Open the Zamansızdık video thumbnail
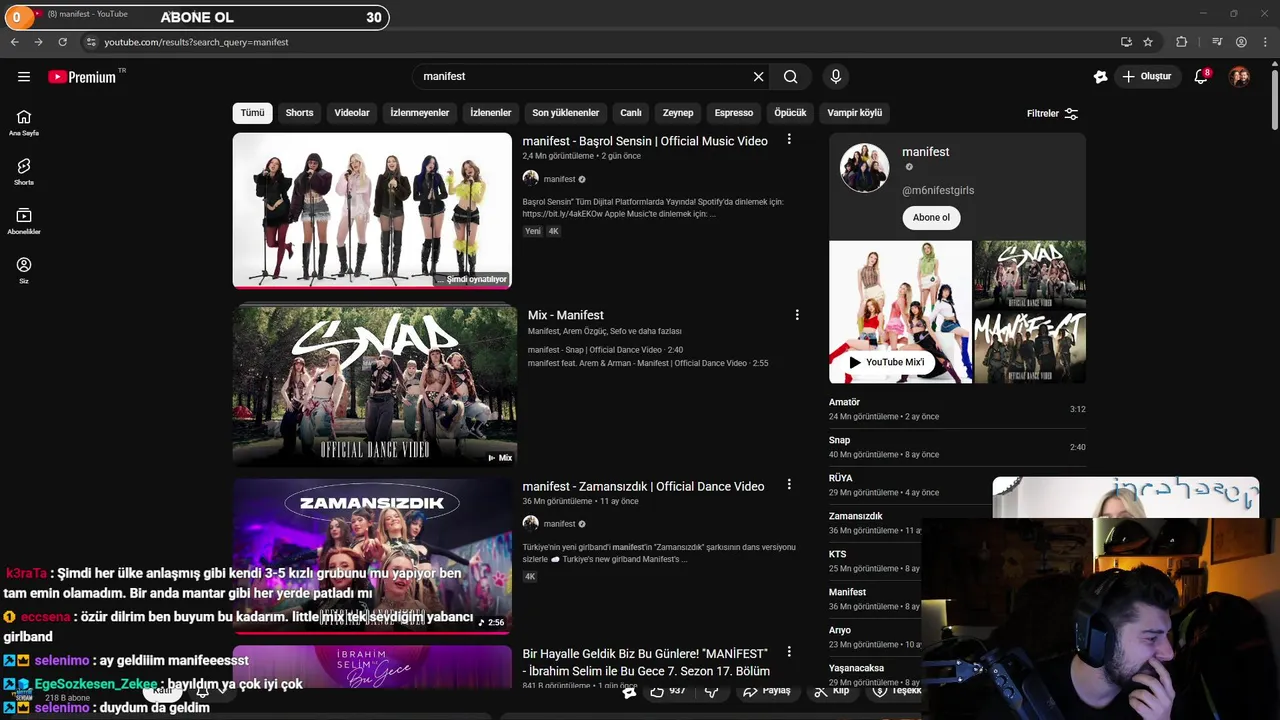1280x720 pixels. [x=372, y=556]
